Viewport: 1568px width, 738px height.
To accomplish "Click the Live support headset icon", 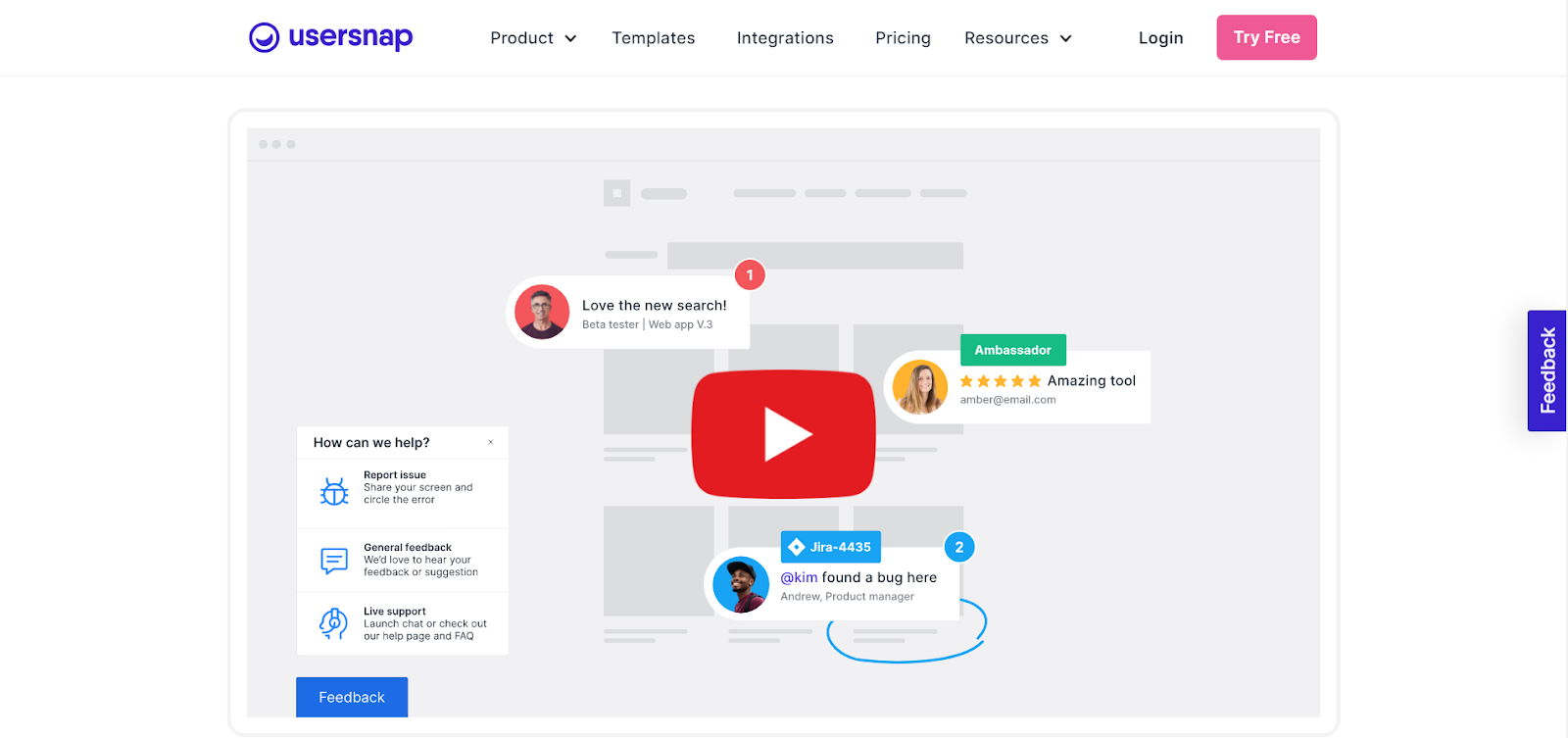I will click(333, 623).
